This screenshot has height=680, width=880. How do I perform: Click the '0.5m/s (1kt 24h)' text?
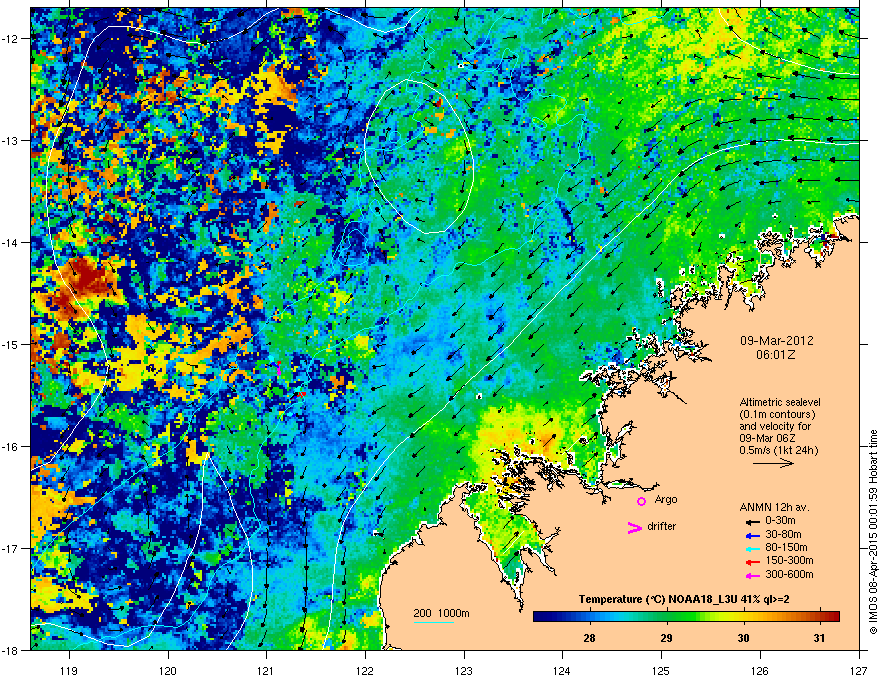click(x=778, y=450)
